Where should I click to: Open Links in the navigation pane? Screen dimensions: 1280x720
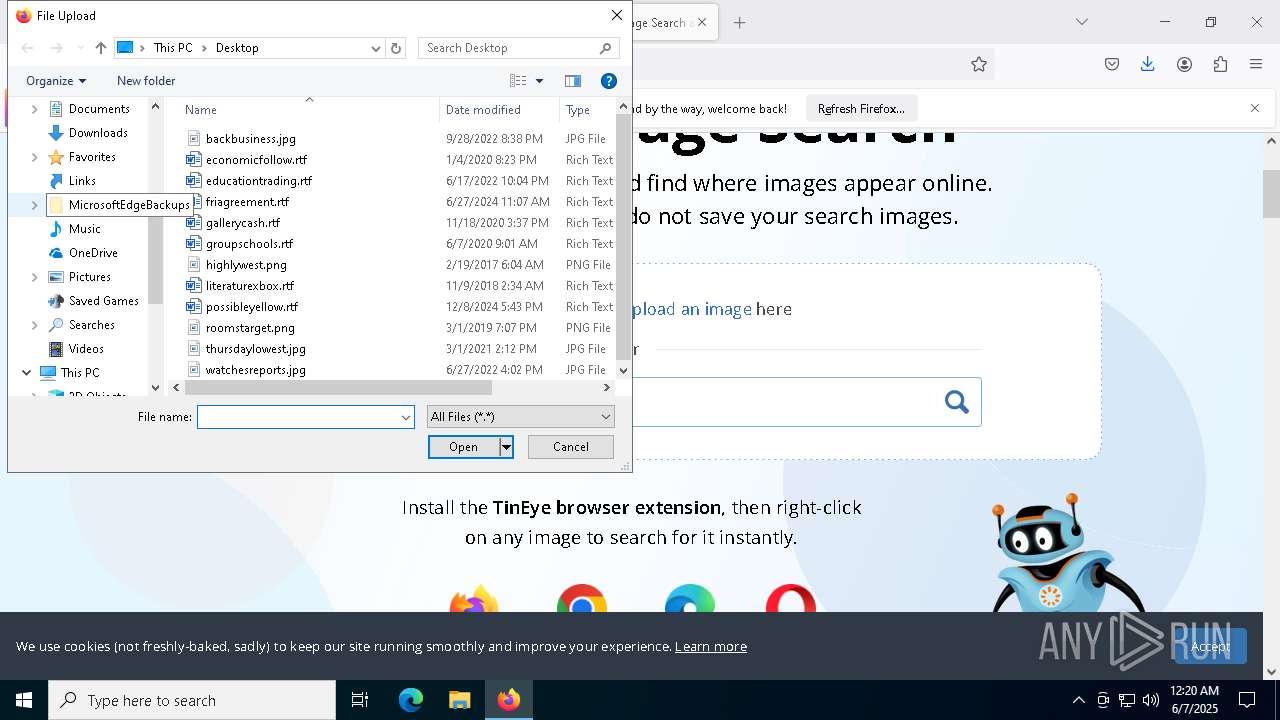click(x=82, y=181)
